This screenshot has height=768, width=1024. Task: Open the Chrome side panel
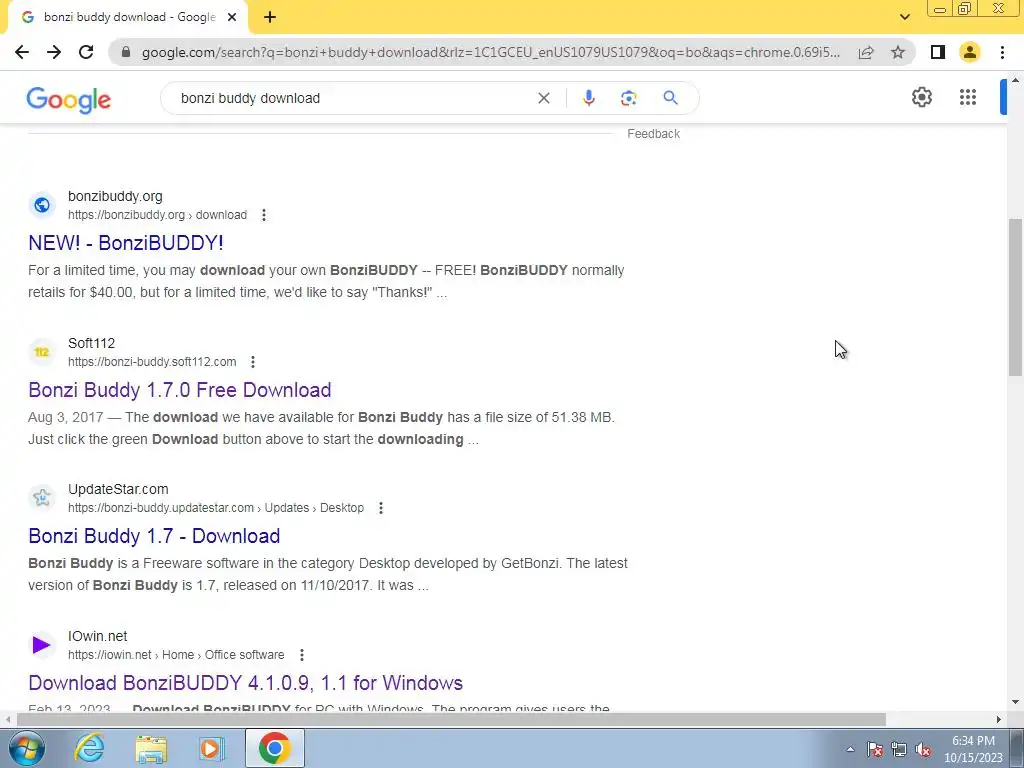pos(938,52)
